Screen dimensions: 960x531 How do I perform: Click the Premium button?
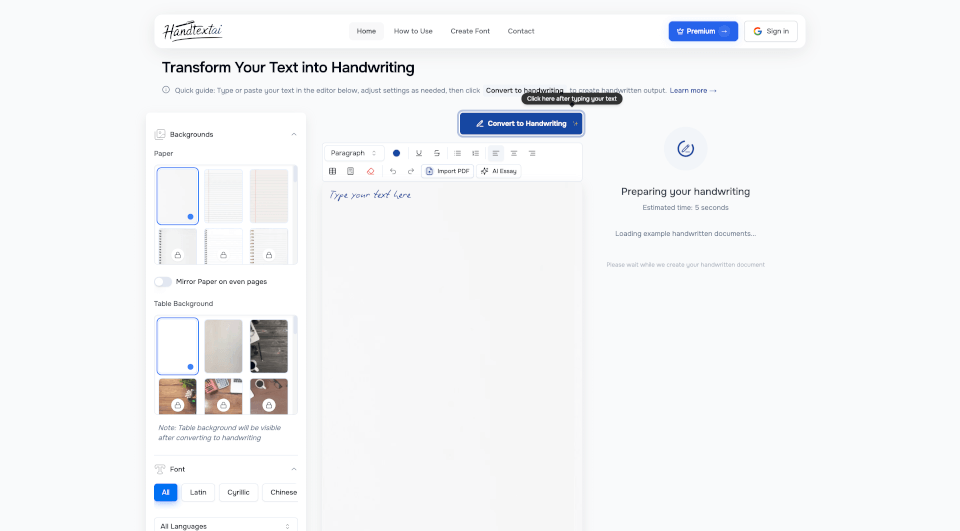click(703, 31)
